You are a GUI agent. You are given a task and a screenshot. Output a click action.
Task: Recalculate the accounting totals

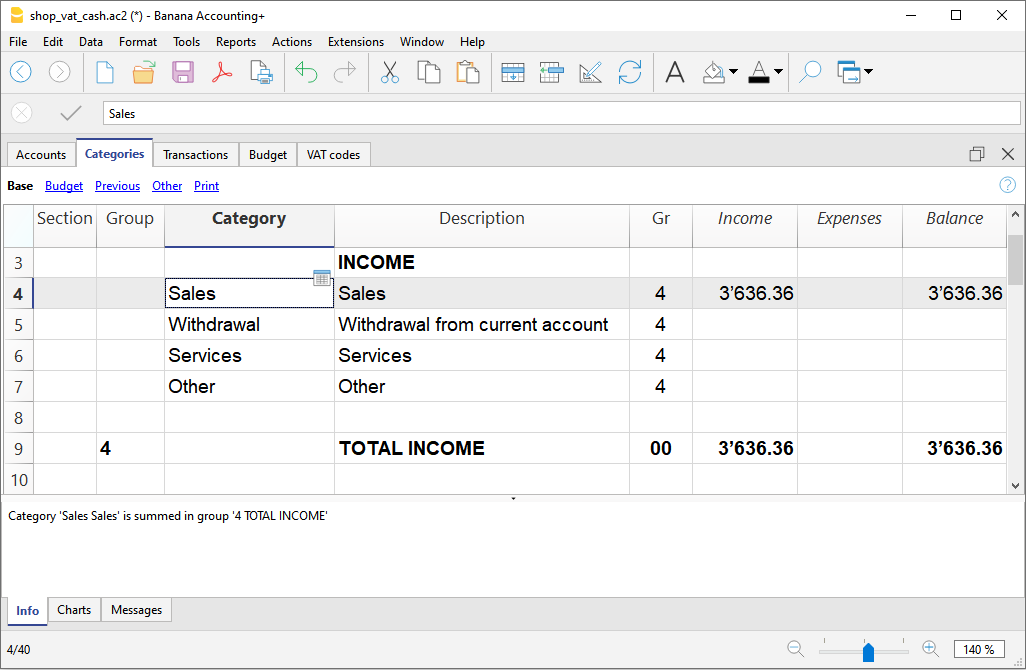pos(630,72)
